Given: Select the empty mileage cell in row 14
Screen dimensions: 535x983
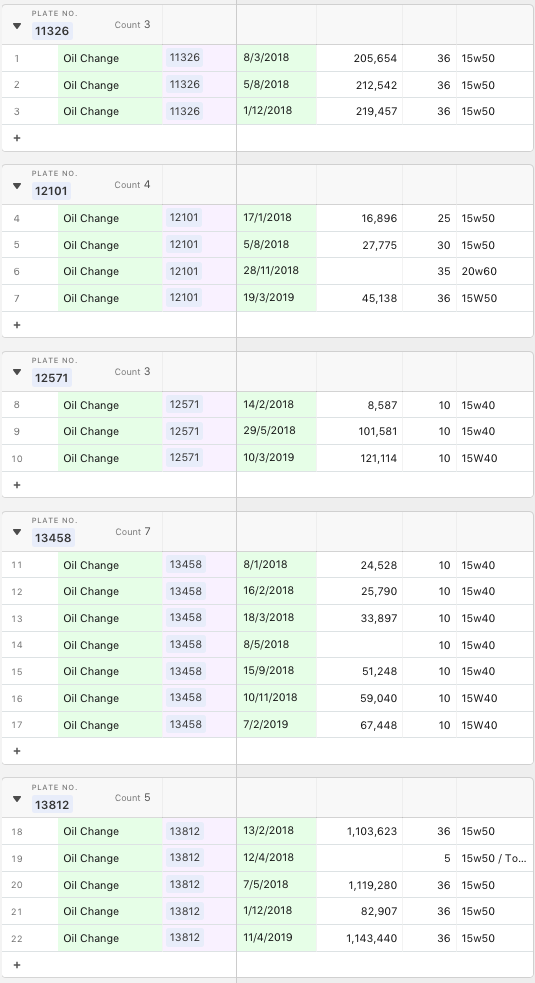Looking at the screenshot, I should tap(359, 644).
